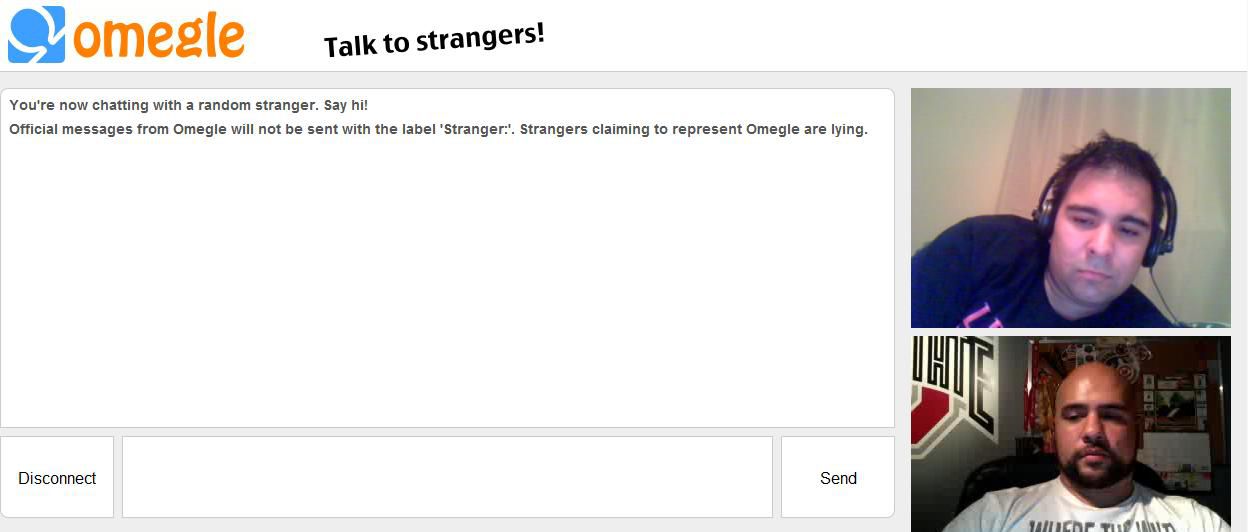1248x532 pixels.
Task: Select the stranger's webcam video feed
Action: [x=1070, y=208]
